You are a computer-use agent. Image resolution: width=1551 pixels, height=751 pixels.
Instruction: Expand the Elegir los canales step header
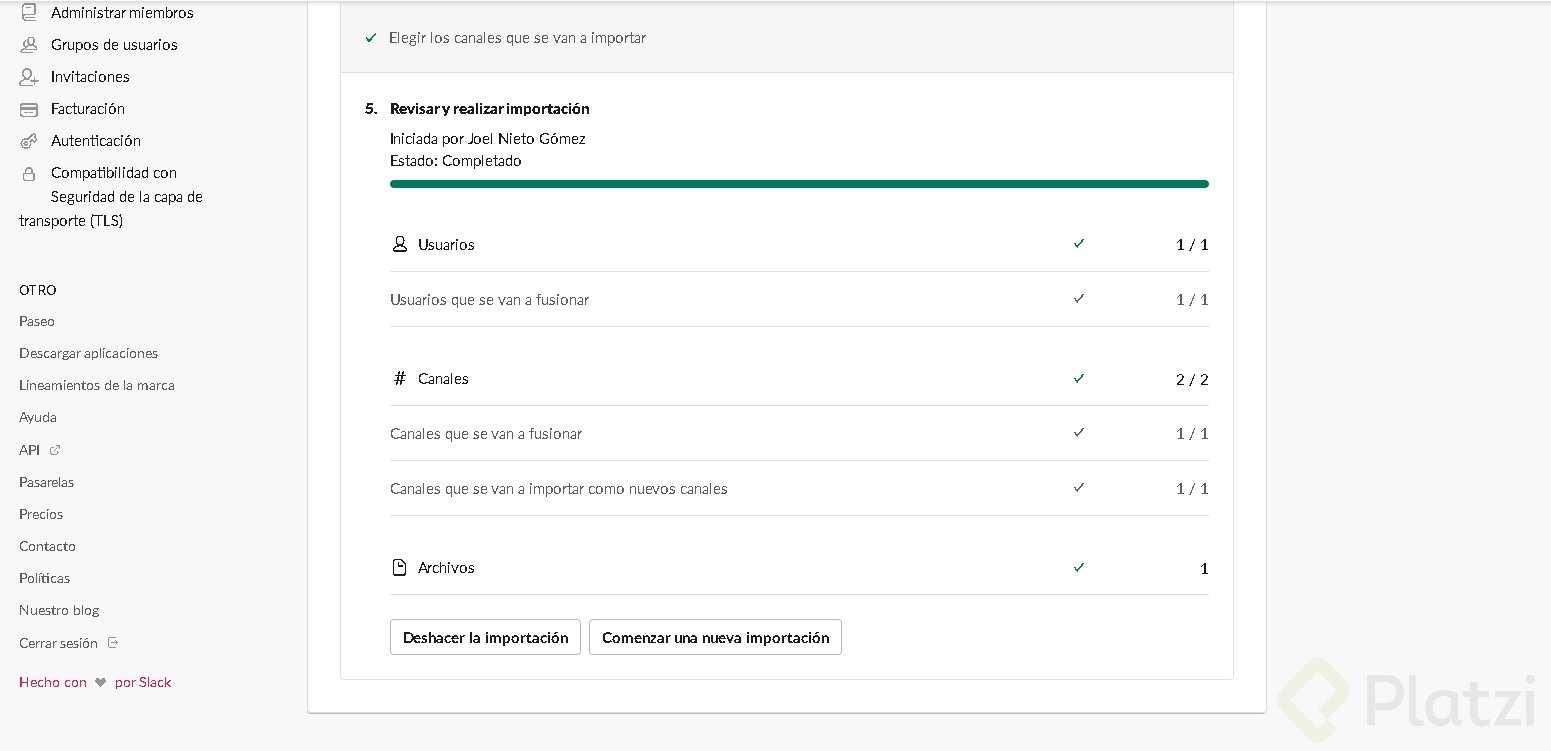click(x=517, y=38)
